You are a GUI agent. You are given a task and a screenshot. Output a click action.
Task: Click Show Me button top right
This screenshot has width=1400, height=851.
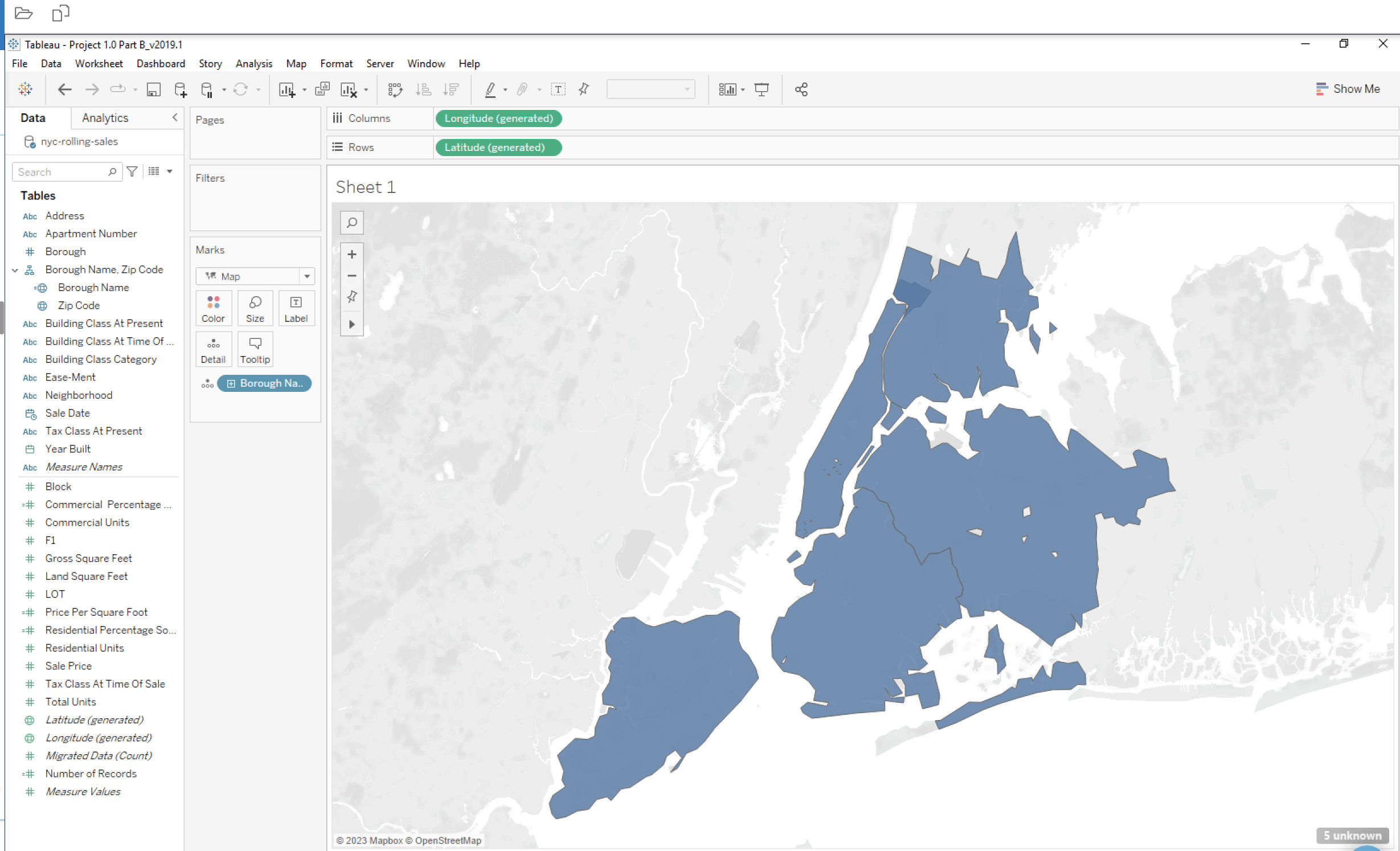(x=1348, y=89)
